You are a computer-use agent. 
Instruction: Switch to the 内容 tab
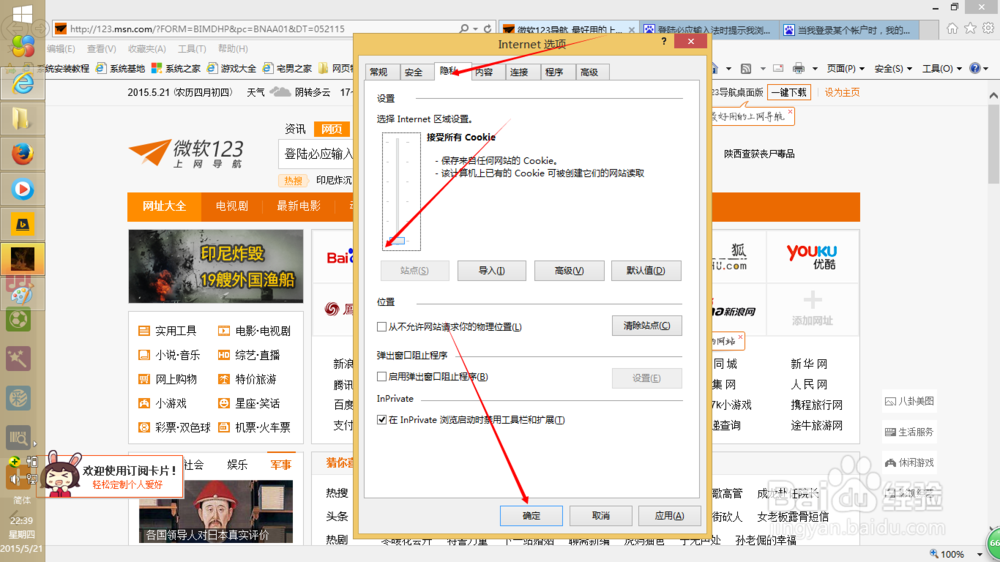(x=486, y=72)
